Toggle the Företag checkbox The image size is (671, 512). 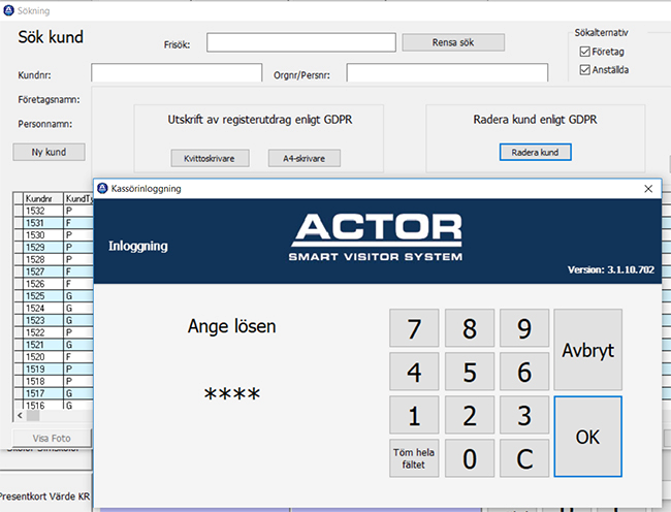pos(585,52)
